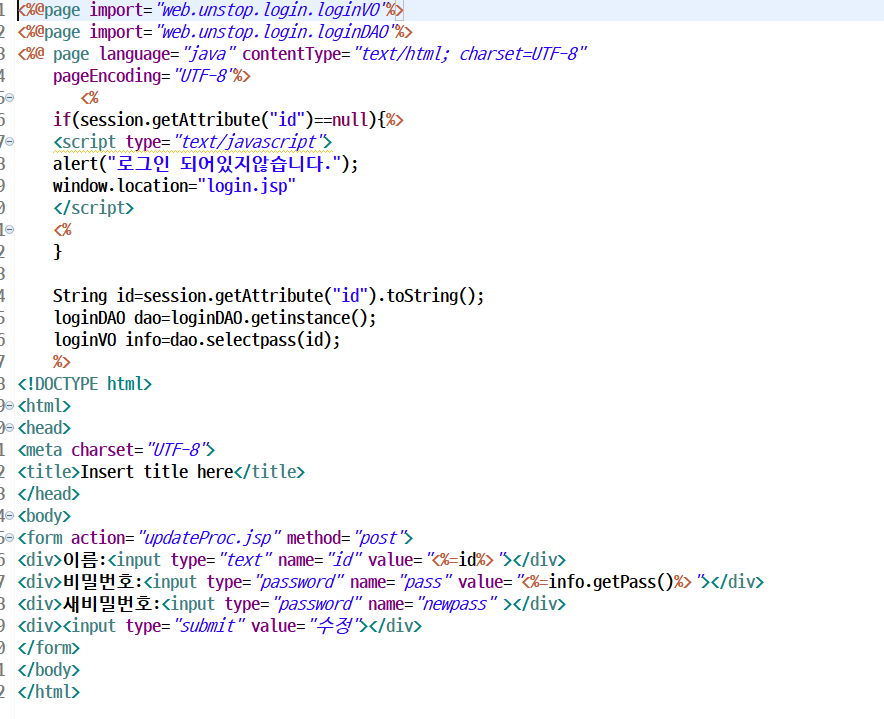
Task: Collapse the fold marker next to the opening body tag
Action: click(10, 515)
